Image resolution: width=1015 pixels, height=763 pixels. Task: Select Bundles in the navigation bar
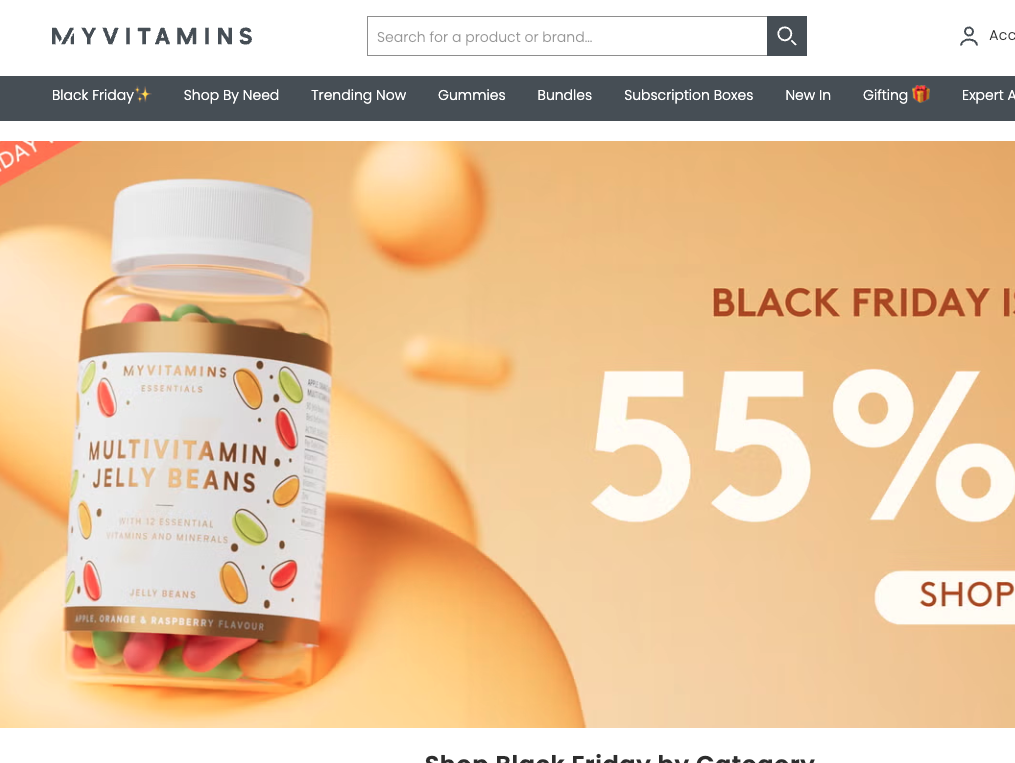coord(564,95)
